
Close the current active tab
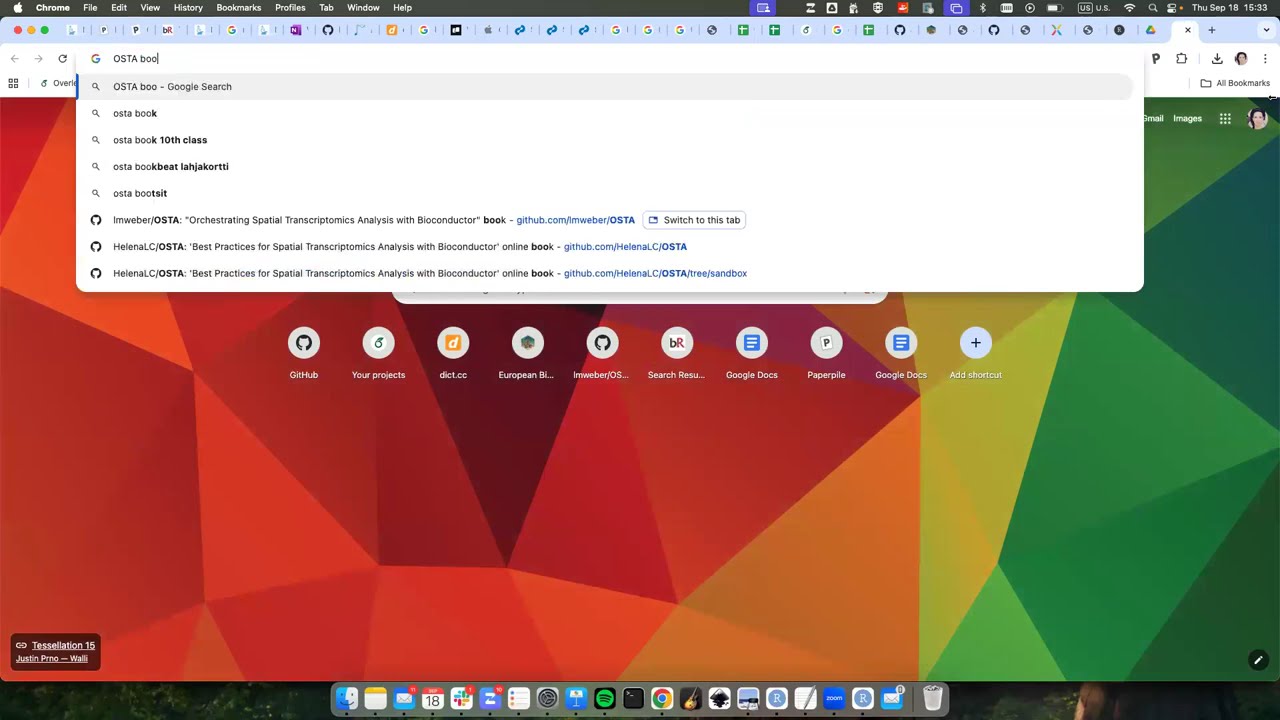(x=1187, y=30)
